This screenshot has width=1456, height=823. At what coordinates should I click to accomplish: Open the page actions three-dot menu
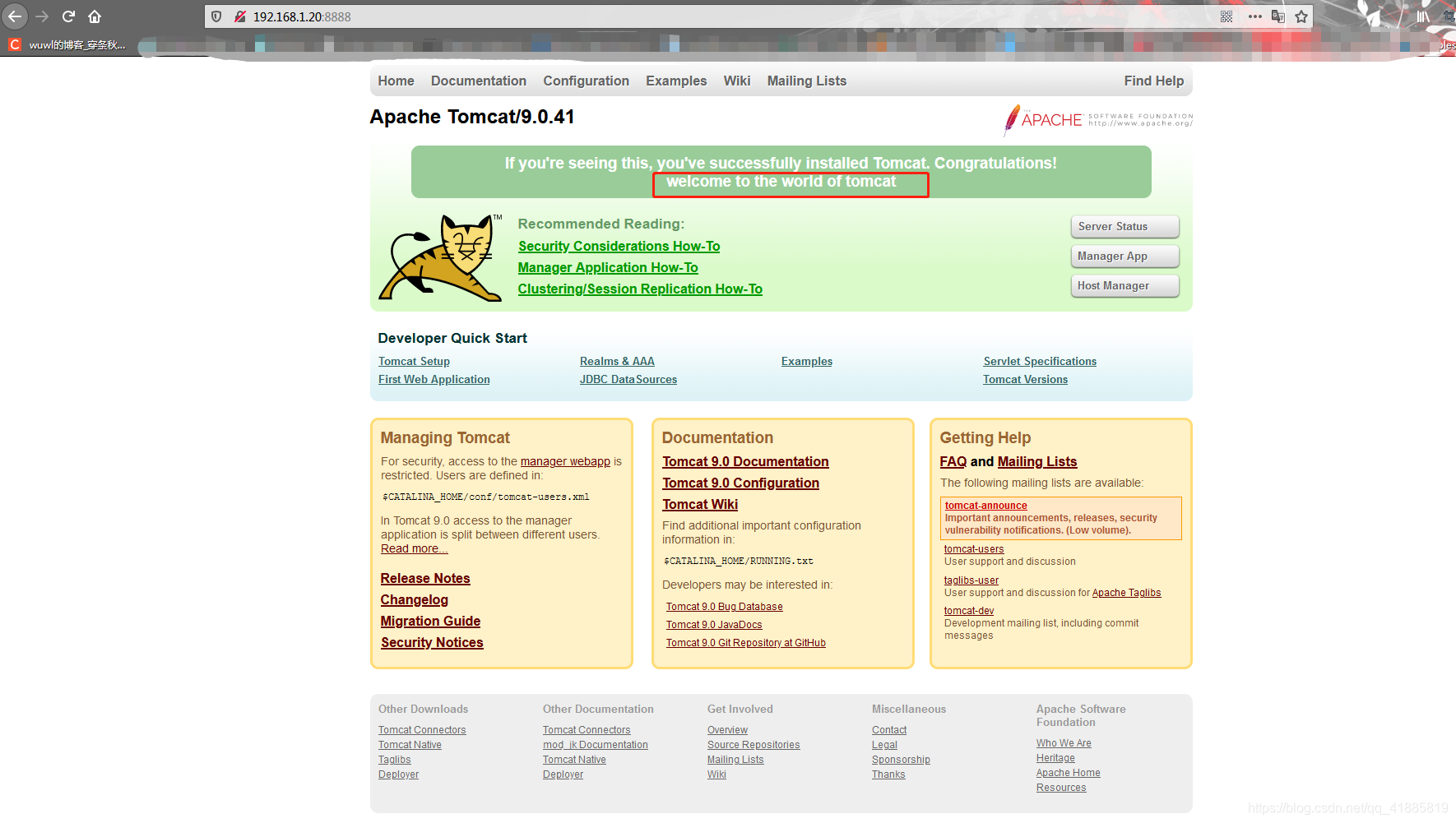coord(1254,16)
